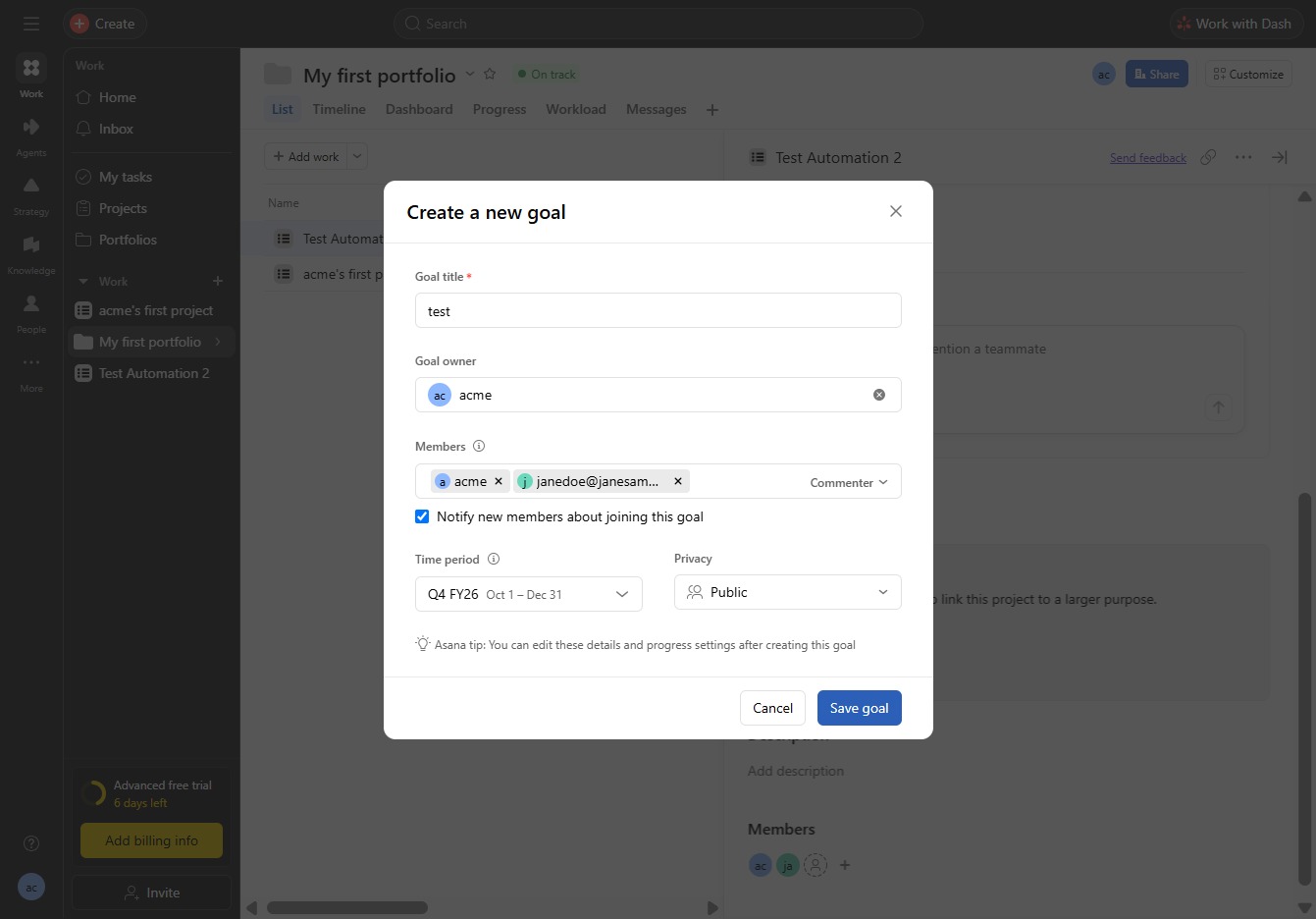Image resolution: width=1316 pixels, height=919 pixels.
Task: Close the Create a new goal dialog
Action: (895, 211)
